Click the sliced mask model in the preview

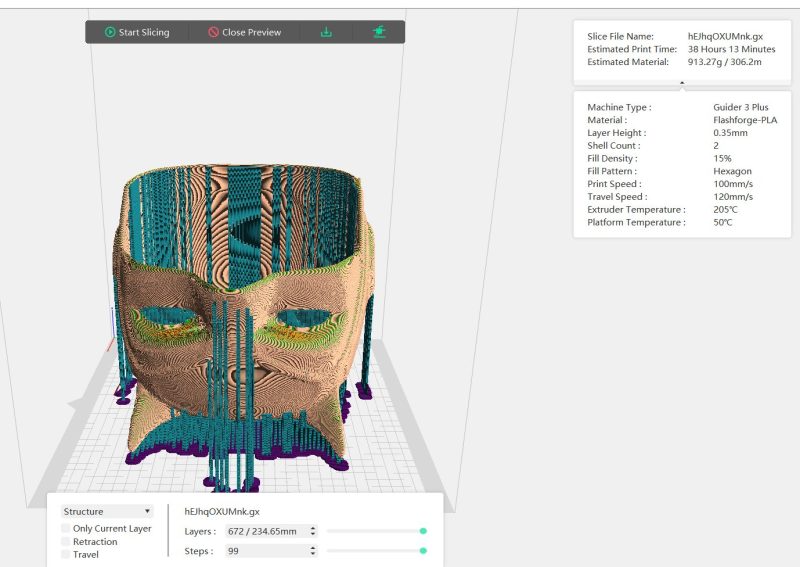(245, 327)
